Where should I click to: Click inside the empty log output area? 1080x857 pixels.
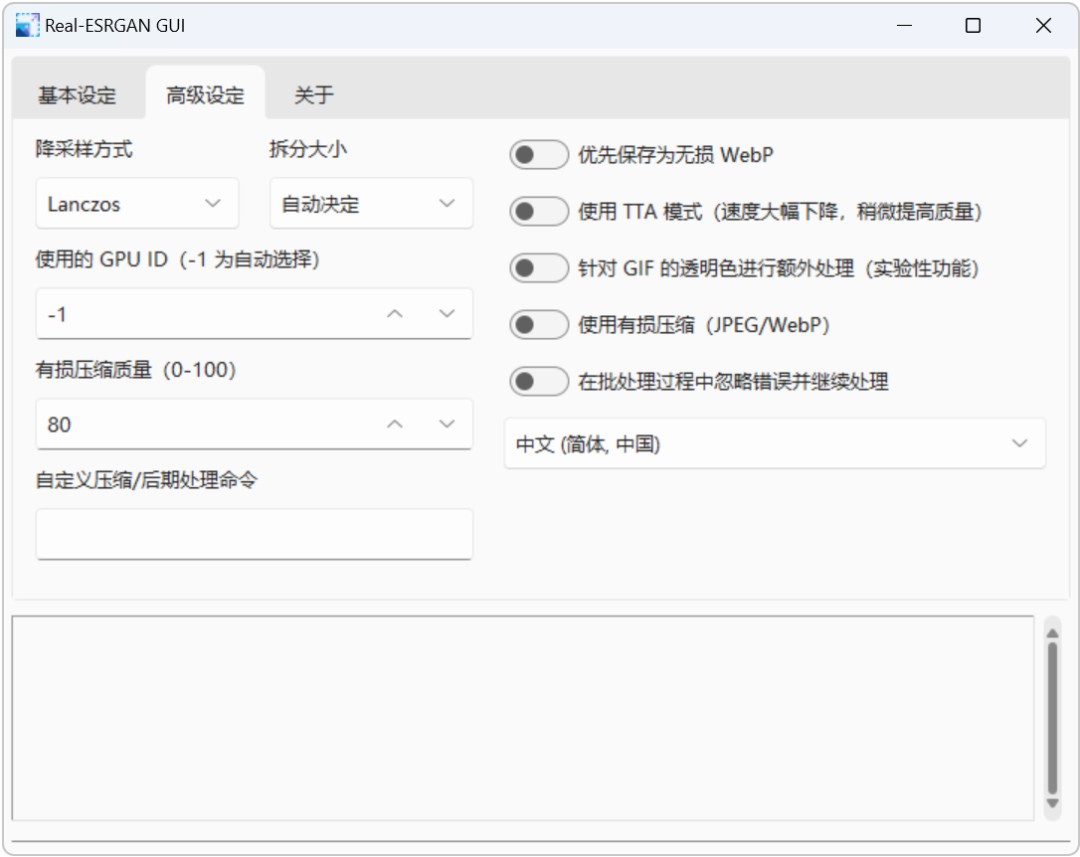click(523, 718)
